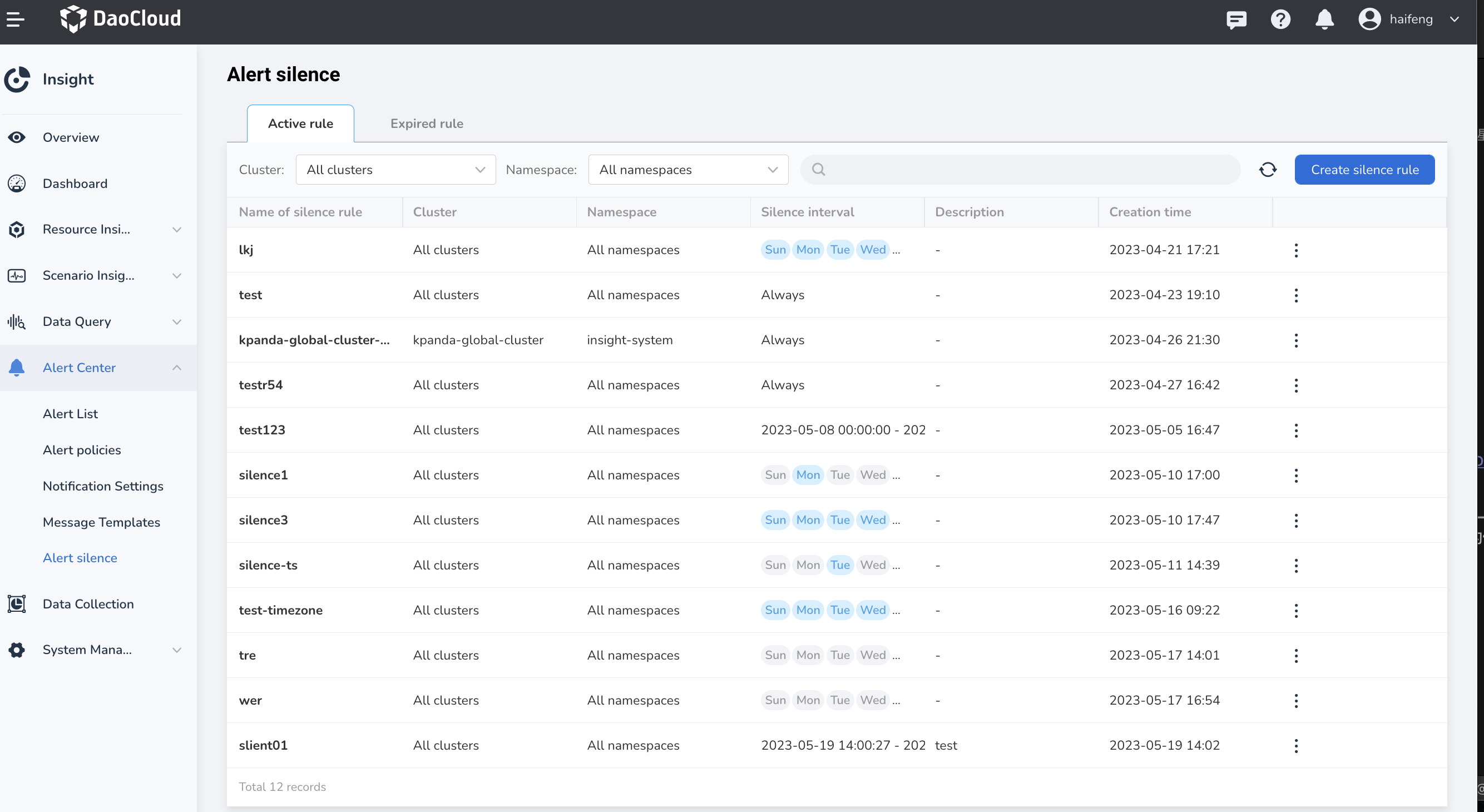Expand System Management submenu chevron
The height and width of the screenshot is (812, 1484).
177,650
